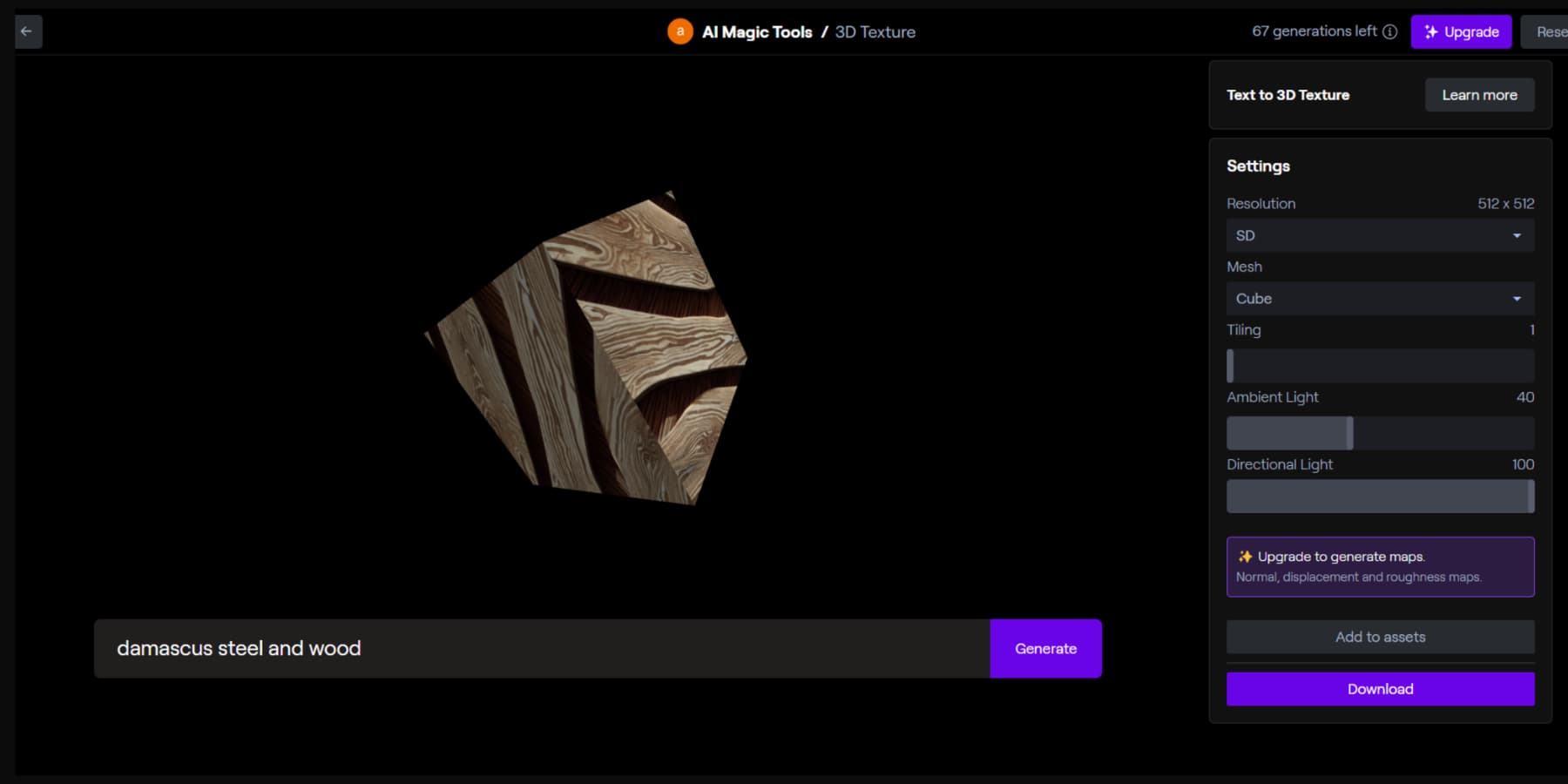The image size is (1568, 784).
Task: Click the Generate button
Action: 1045,648
